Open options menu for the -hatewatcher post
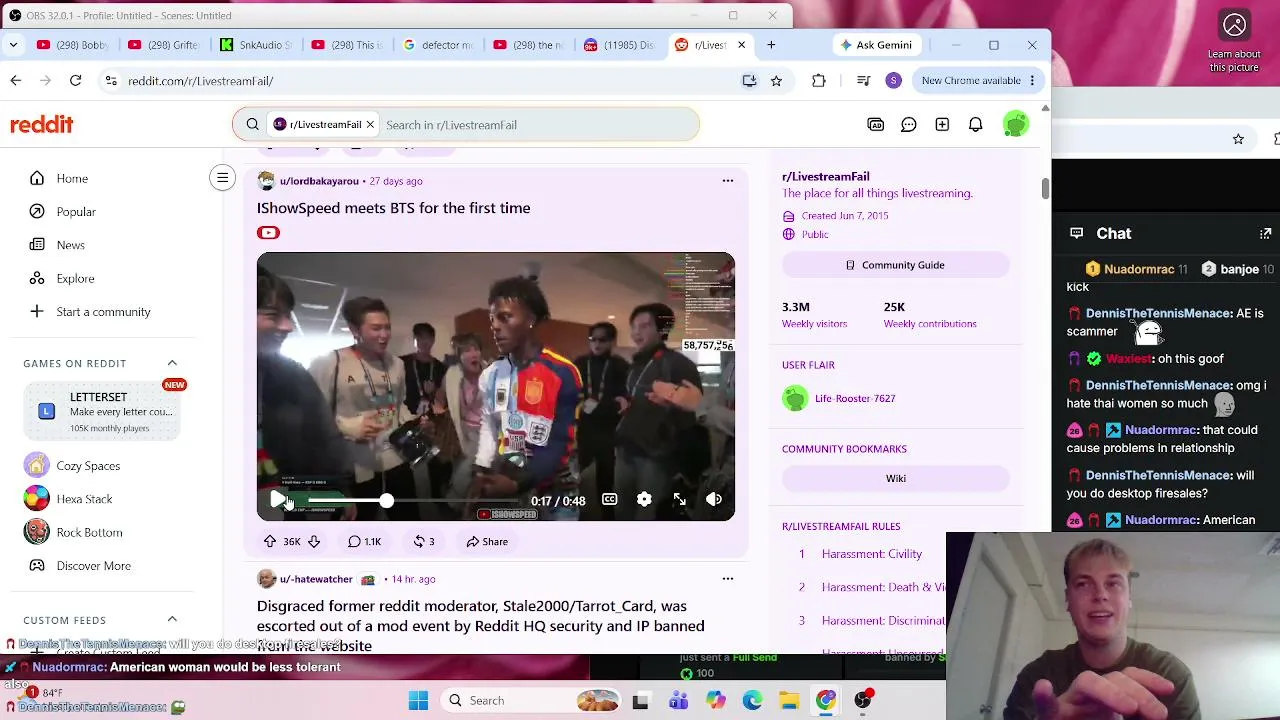 coord(728,579)
